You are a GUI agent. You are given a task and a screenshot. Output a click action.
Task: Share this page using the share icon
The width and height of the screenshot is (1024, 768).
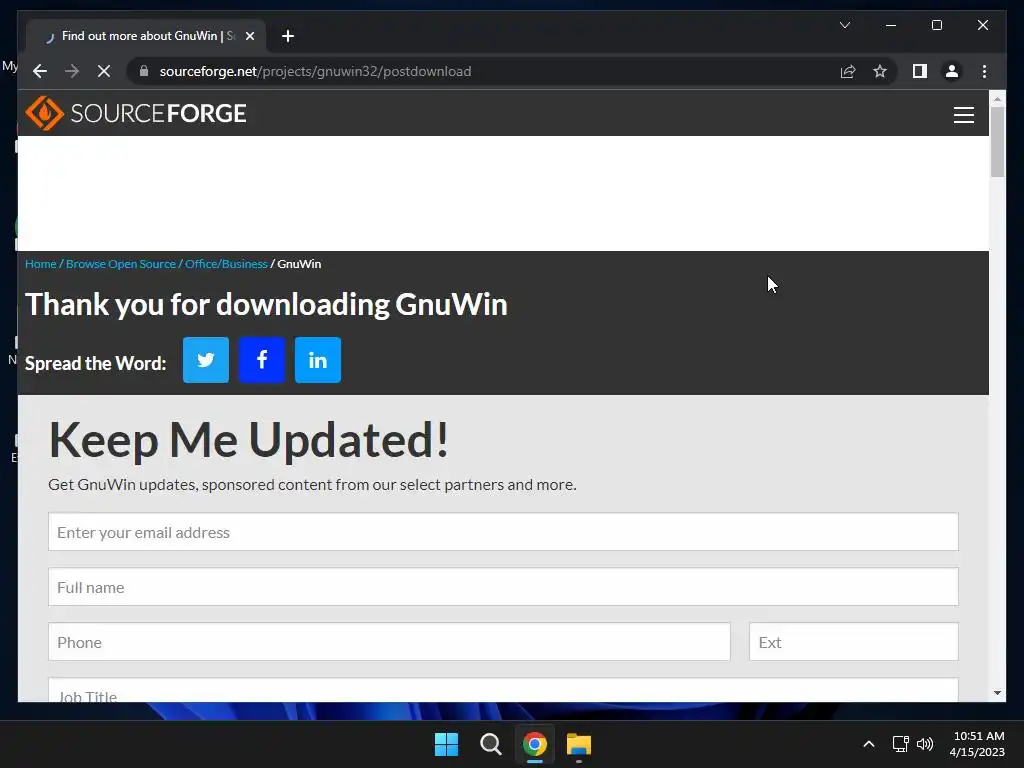(x=848, y=71)
